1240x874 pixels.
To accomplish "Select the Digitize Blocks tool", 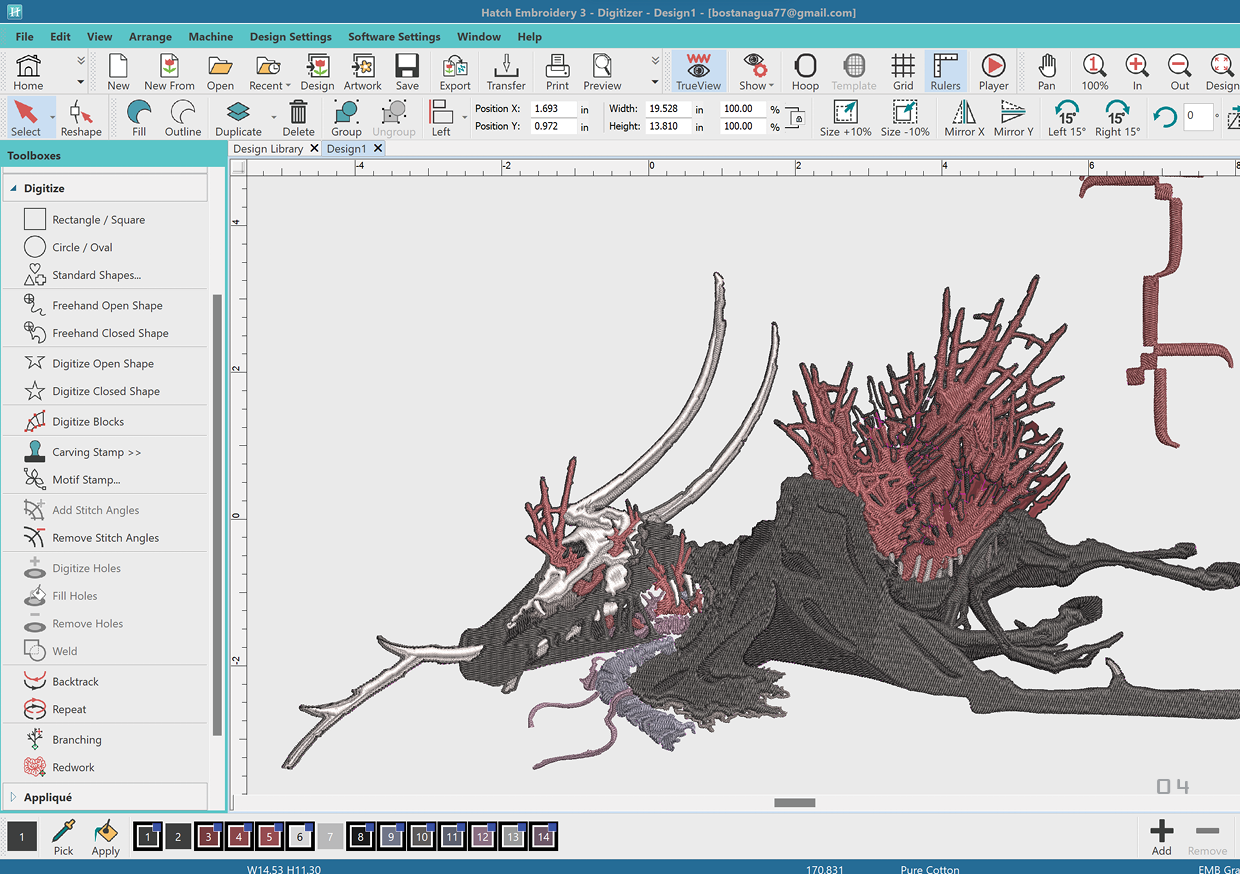I will (x=88, y=422).
